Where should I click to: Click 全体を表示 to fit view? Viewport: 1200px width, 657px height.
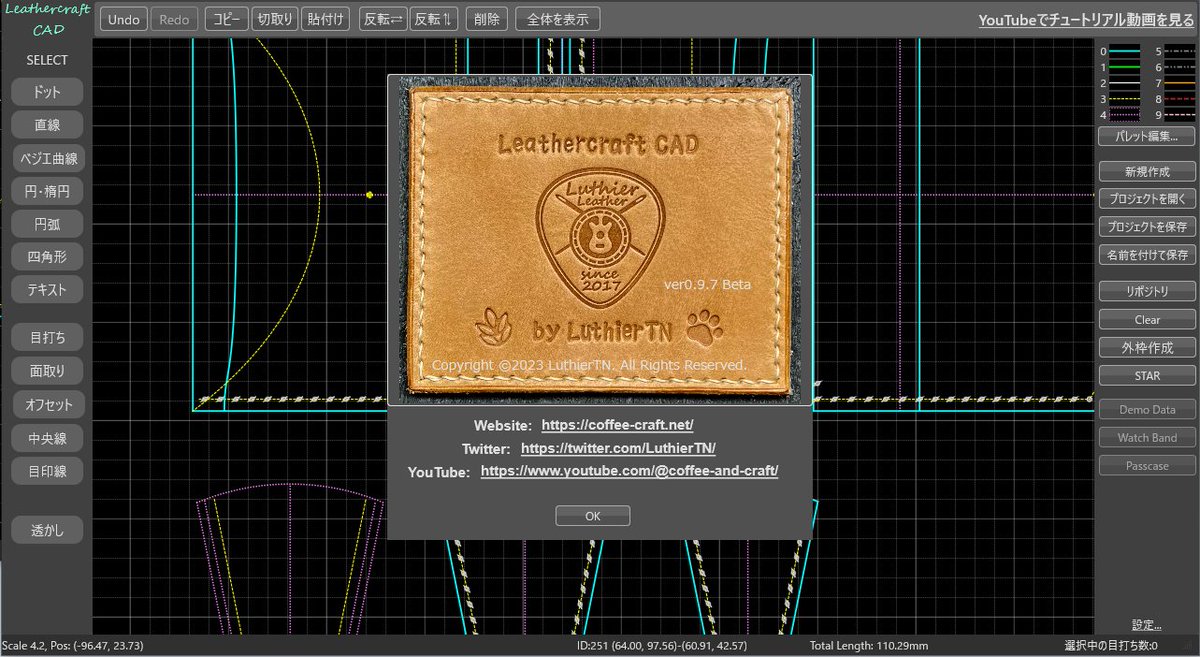[558, 19]
